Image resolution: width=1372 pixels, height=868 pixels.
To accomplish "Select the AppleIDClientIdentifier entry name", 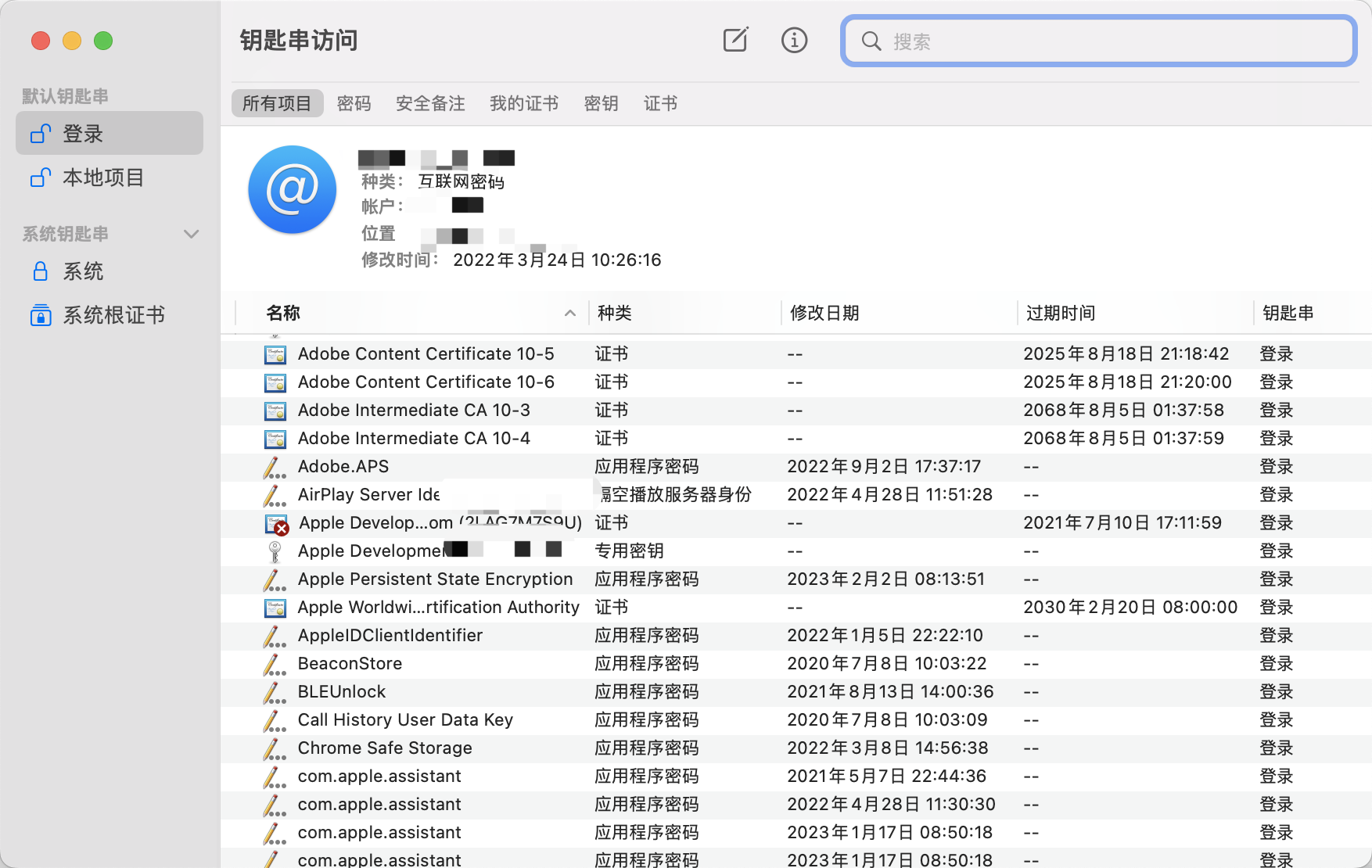I will [x=390, y=635].
